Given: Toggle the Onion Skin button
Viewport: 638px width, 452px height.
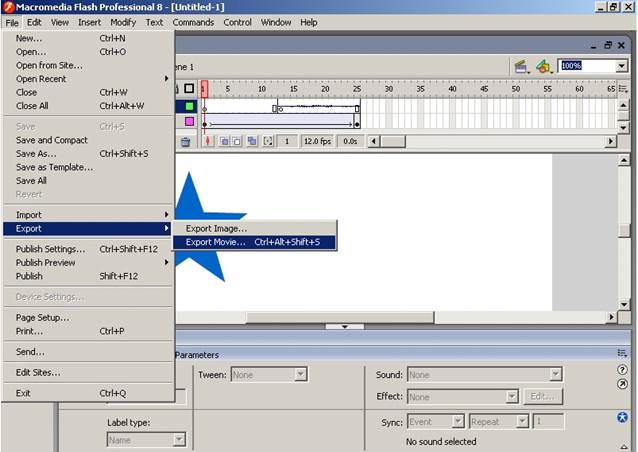Looking at the screenshot, I should point(224,141).
